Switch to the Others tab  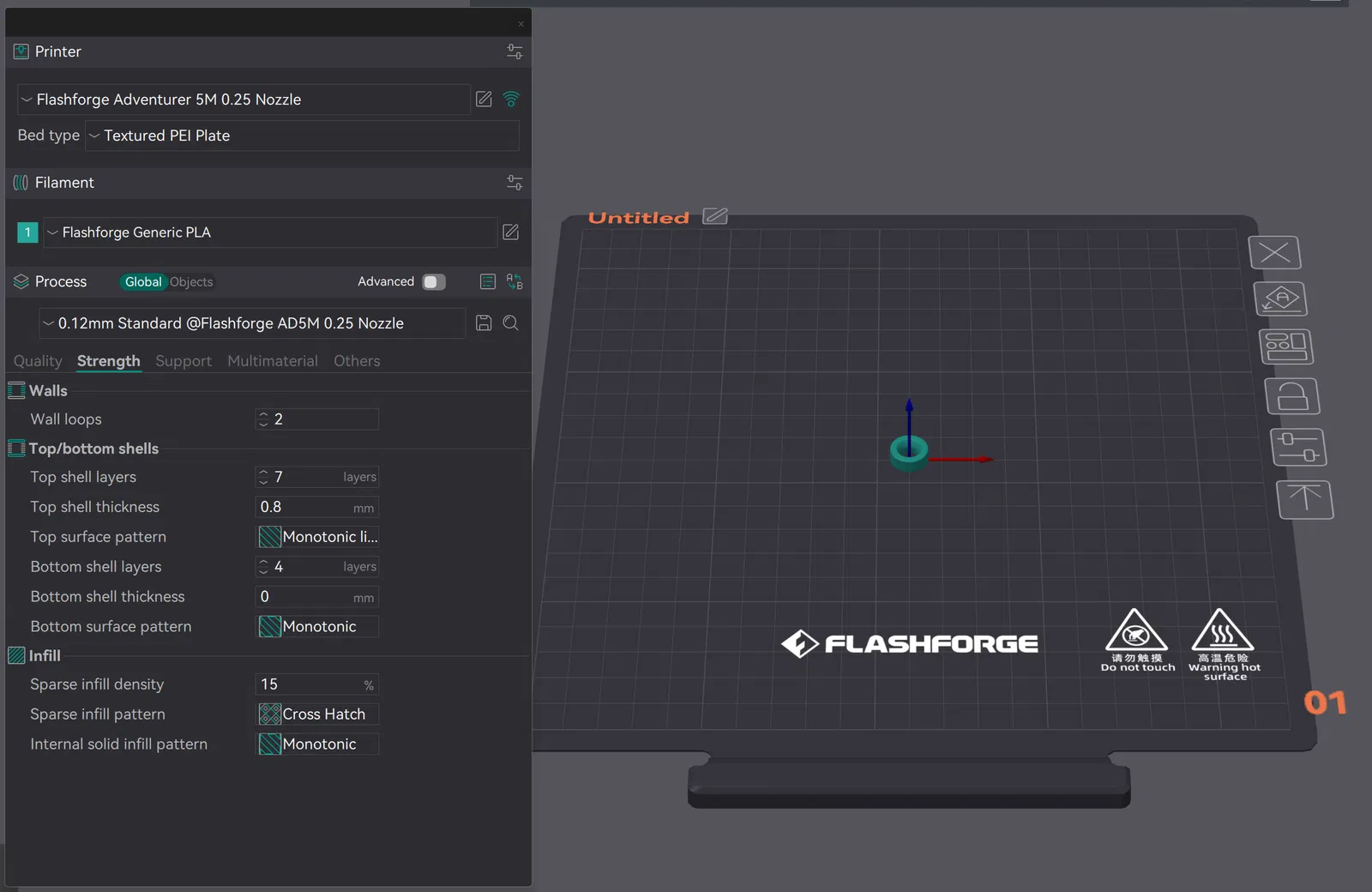tap(357, 361)
